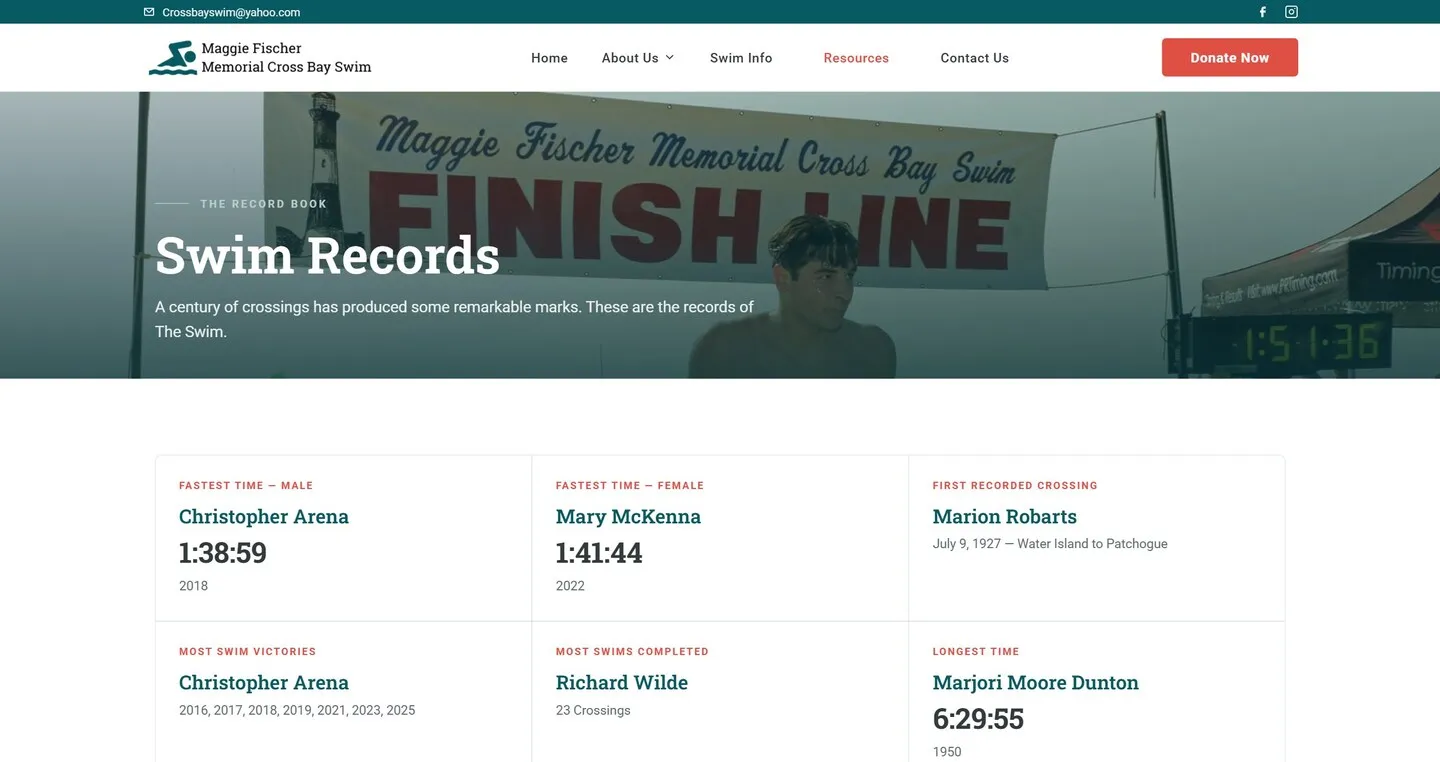Click the 23 Crossings text
Image resolution: width=1440 pixels, height=762 pixels.
pyautogui.click(x=593, y=710)
